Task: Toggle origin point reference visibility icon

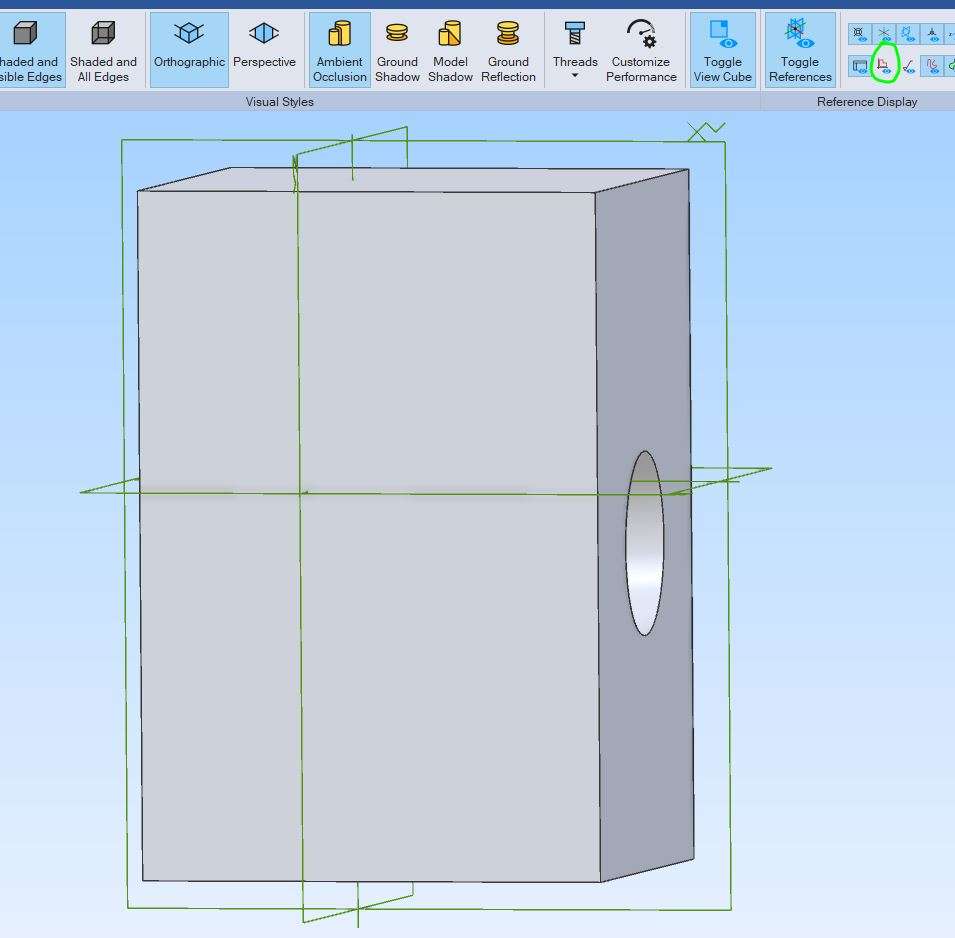Action: [859, 34]
